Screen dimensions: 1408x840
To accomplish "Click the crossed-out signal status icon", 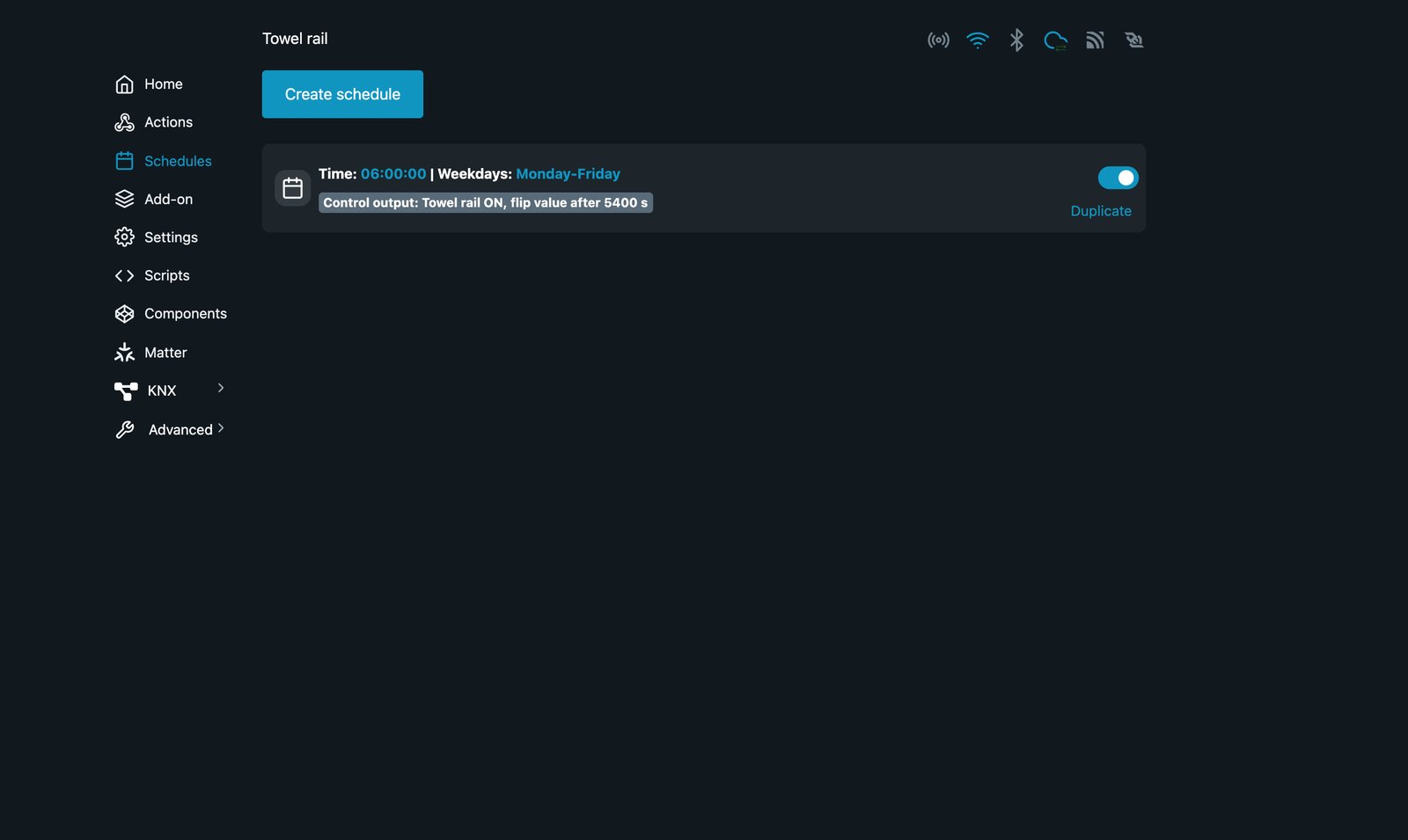I will pos(1133,40).
